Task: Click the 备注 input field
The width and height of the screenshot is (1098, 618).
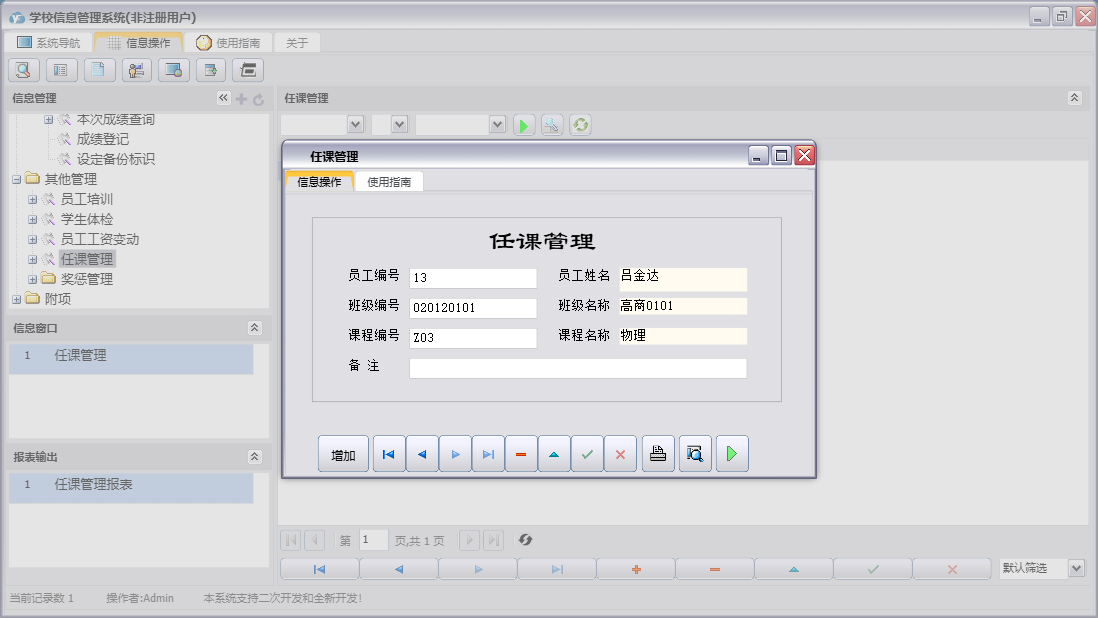Action: (577, 369)
